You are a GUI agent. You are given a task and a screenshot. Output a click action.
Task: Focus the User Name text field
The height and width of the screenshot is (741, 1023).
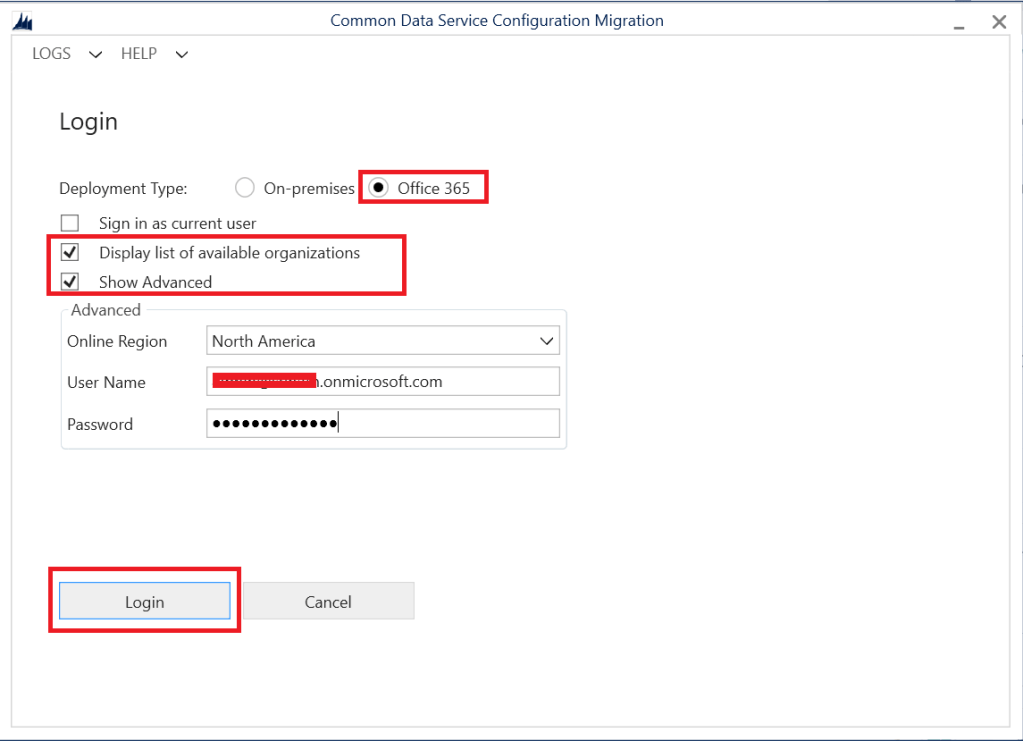[x=382, y=382]
